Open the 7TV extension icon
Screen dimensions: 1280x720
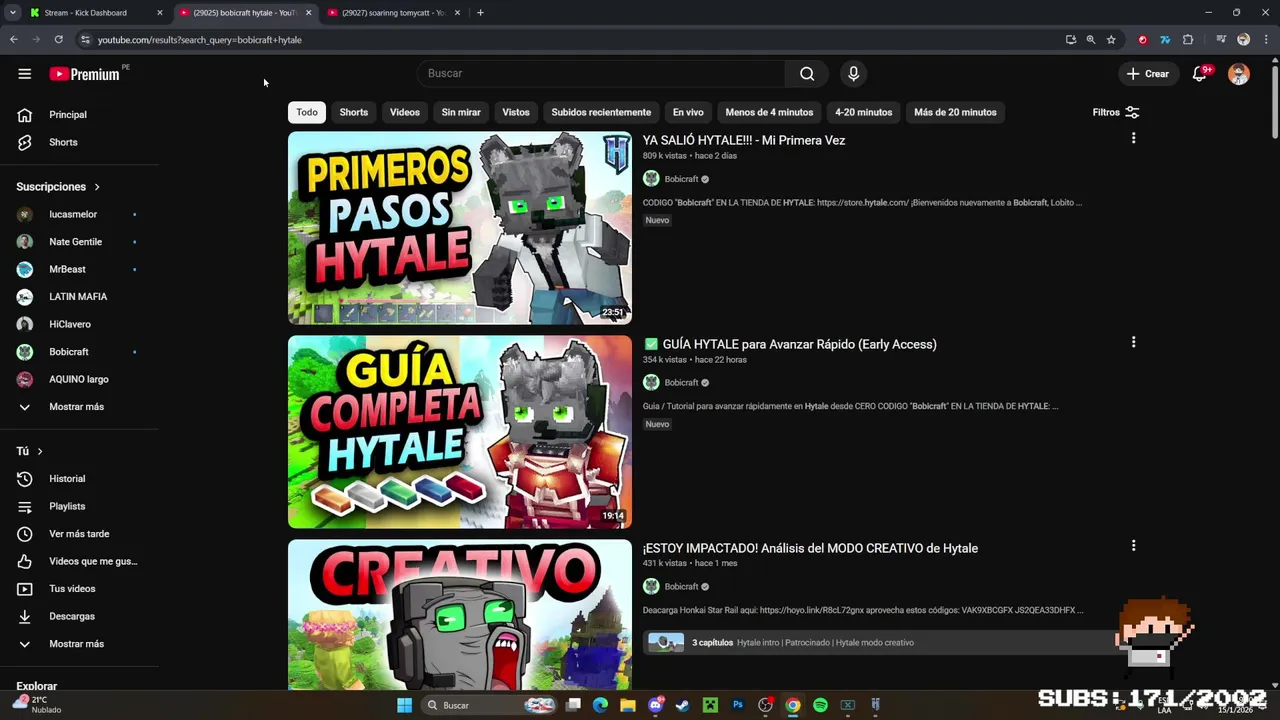tap(1165, 40)
